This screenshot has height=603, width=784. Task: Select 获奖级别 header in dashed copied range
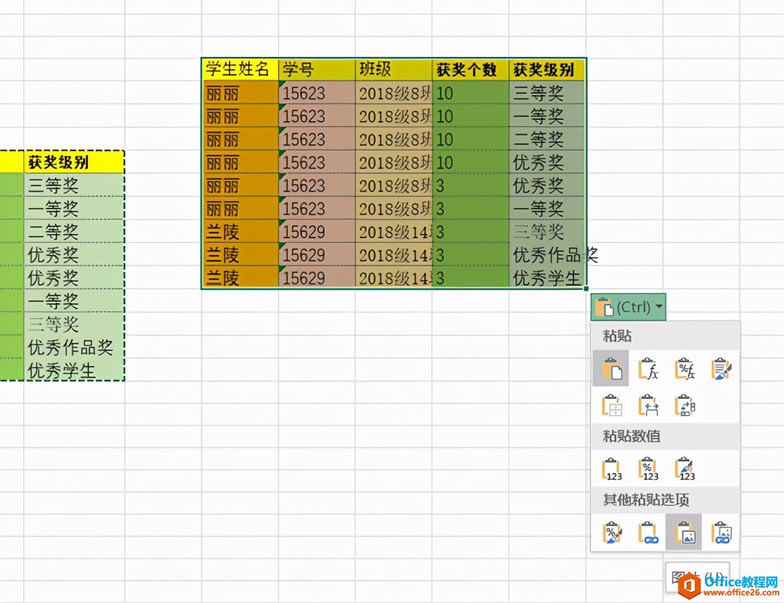click(74, 162)
